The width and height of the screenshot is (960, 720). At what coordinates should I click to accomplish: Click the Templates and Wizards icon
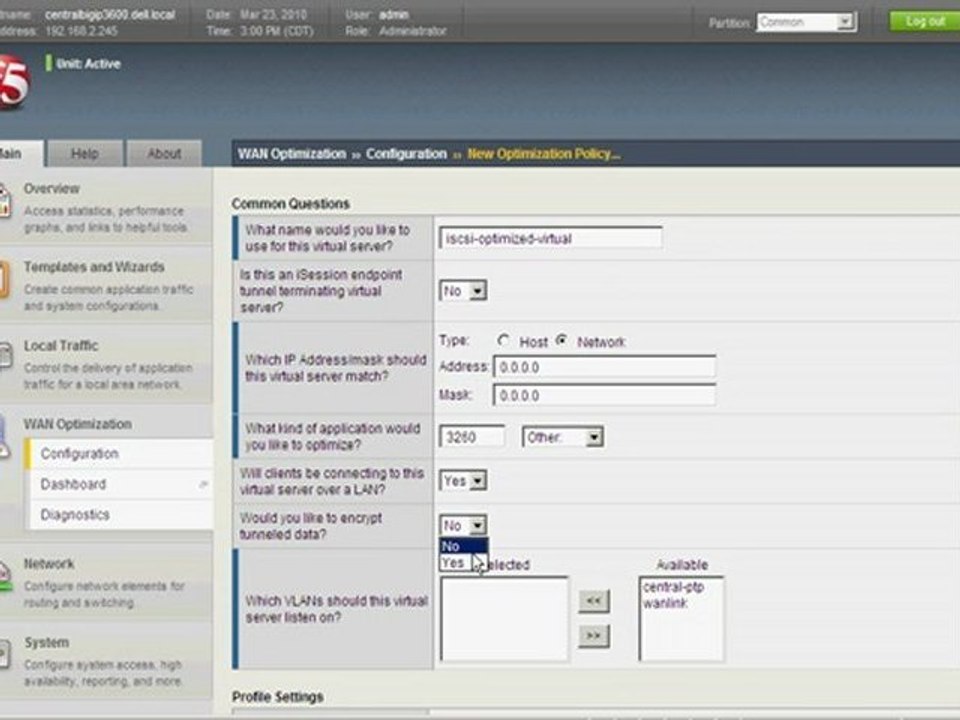(4, 280)
